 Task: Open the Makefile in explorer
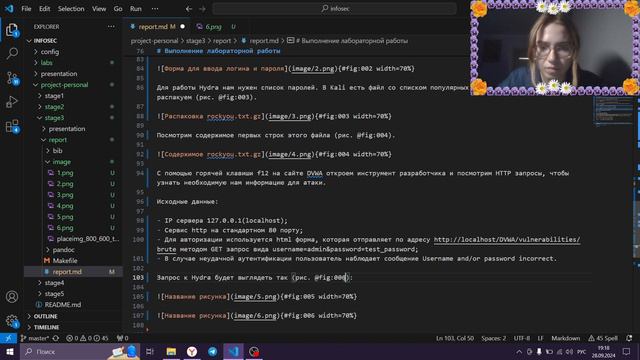click(65, 261)
